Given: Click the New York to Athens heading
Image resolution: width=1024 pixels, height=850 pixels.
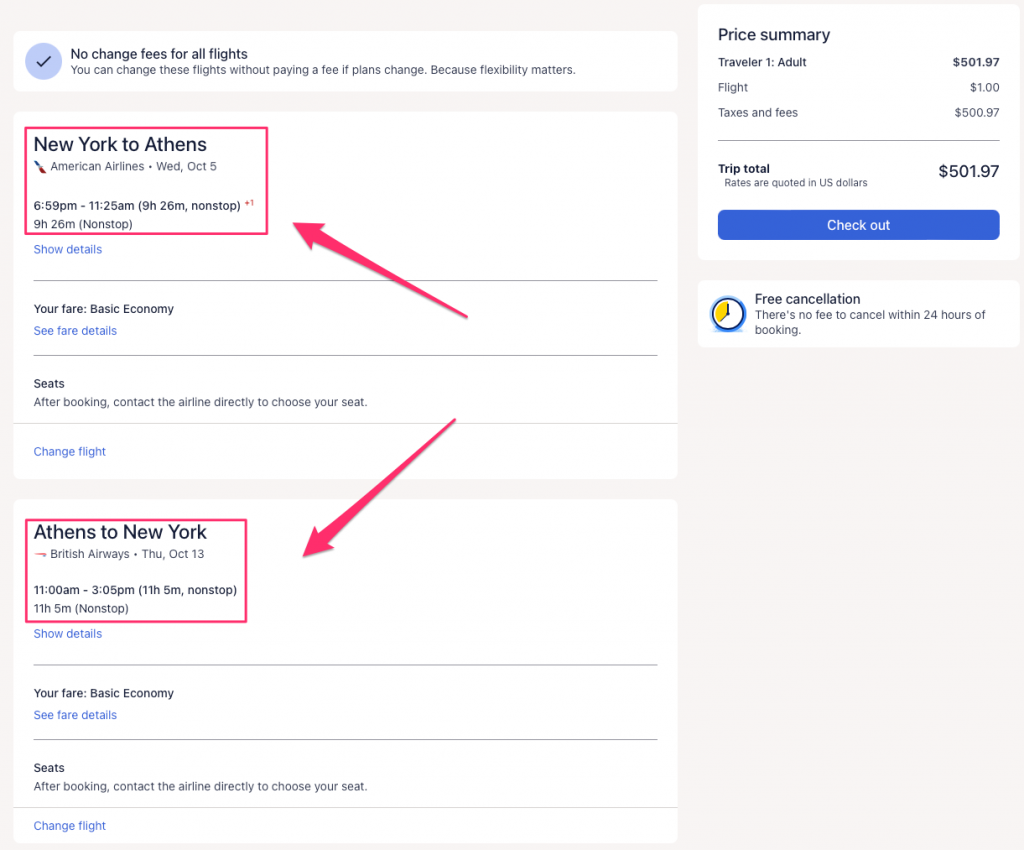Looking at the screenshot, I should [120, 145].
